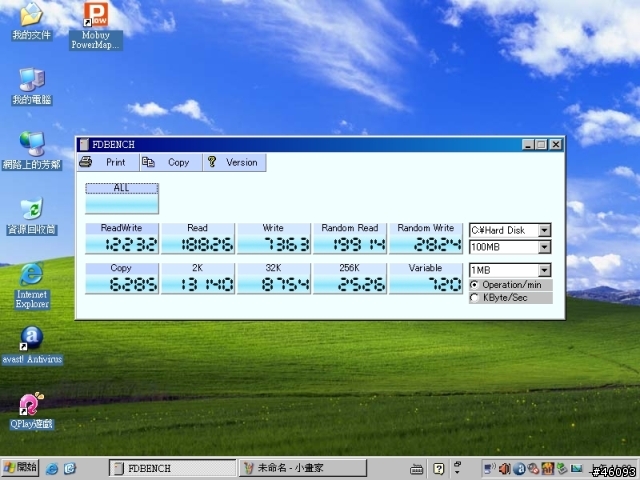The image size is (640, 480).
Task: Switch to 未命名 - 小畫家 taskbar window
Action: pos(303,468)
